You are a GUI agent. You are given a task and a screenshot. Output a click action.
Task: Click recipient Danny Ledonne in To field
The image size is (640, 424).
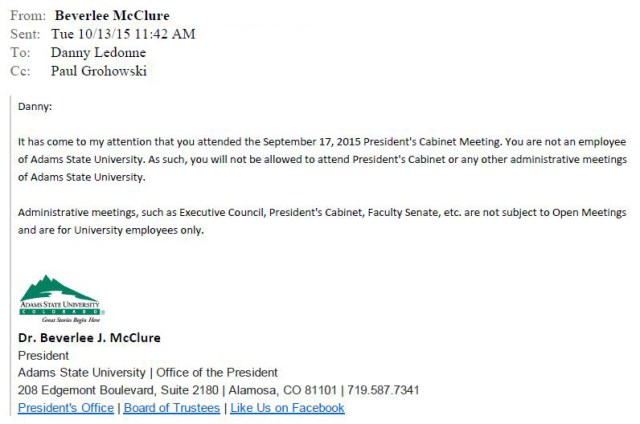click(x=96, y=52)
